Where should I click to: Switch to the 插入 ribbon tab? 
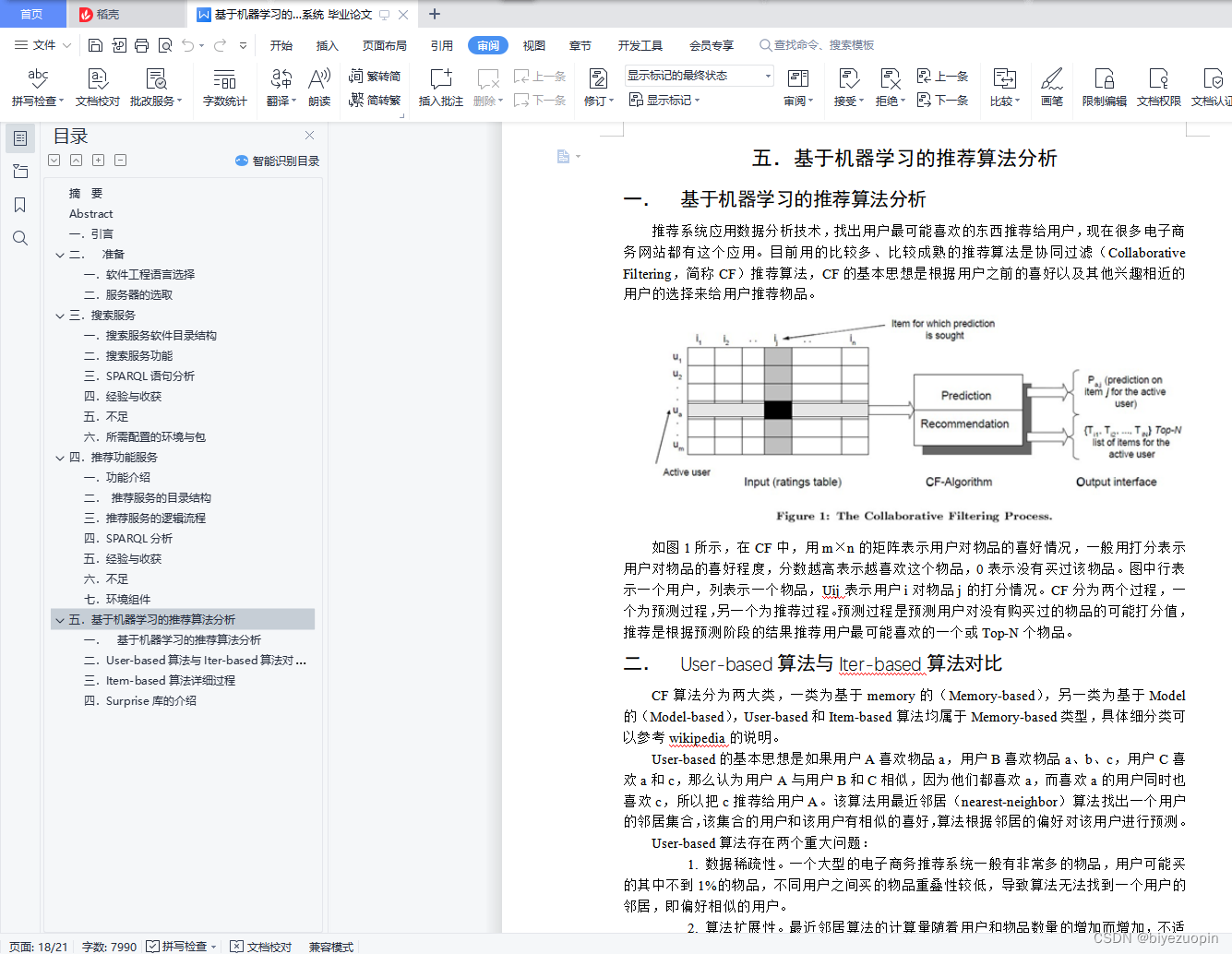click(327, 44)
